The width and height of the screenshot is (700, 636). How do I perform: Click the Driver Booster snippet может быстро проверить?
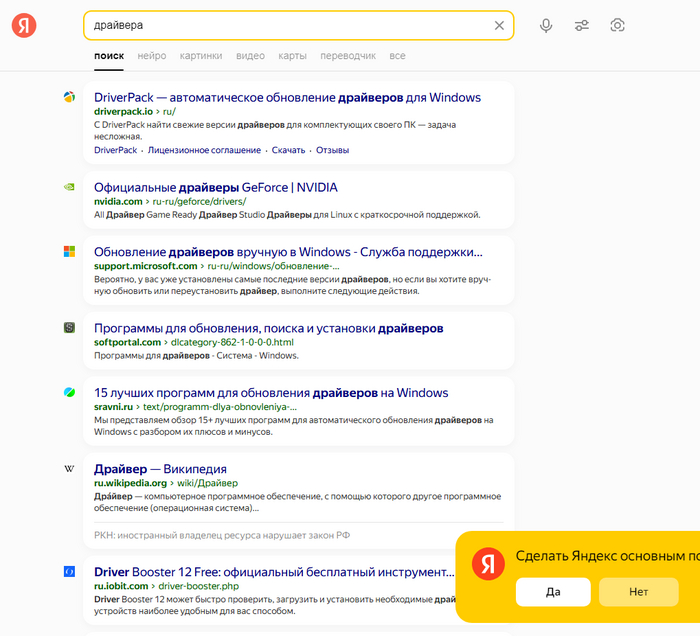tap(275, 605)
